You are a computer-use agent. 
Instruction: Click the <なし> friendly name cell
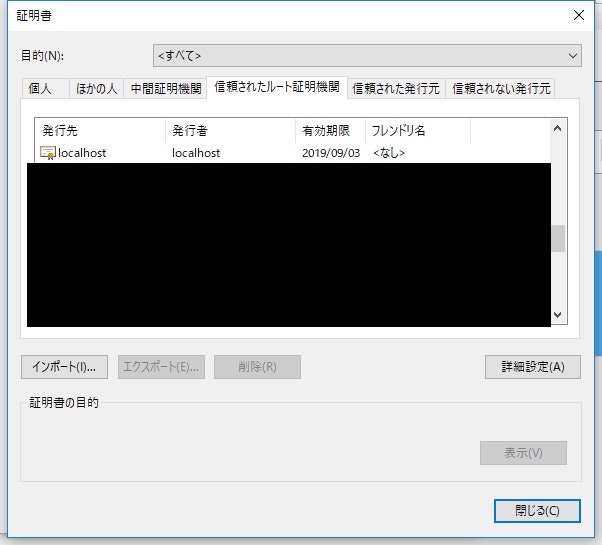click(389, 153)
